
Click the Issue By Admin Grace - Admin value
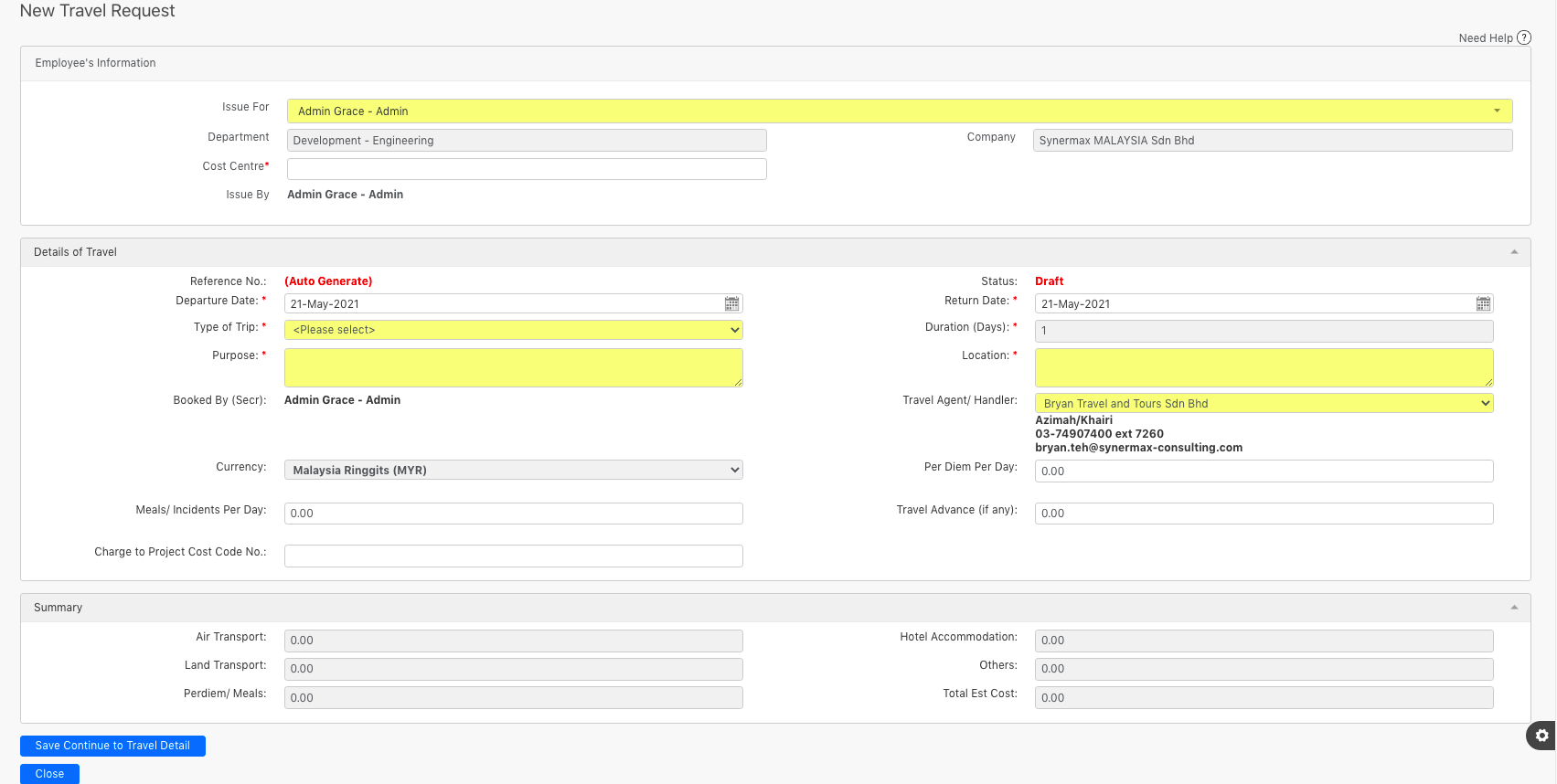coord(345,195)
